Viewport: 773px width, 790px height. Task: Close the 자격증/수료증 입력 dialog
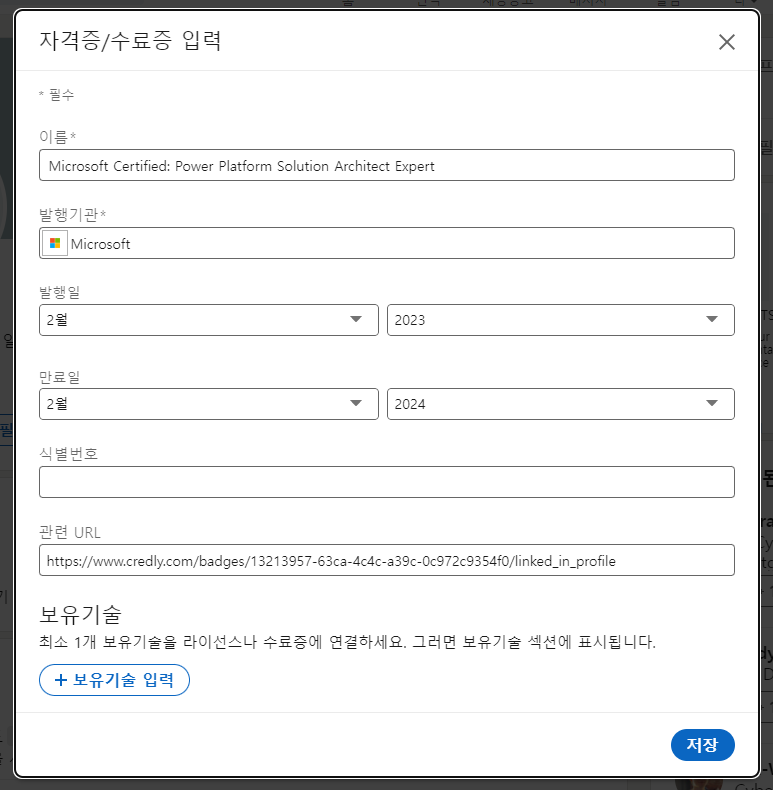(x=726, y=42)
